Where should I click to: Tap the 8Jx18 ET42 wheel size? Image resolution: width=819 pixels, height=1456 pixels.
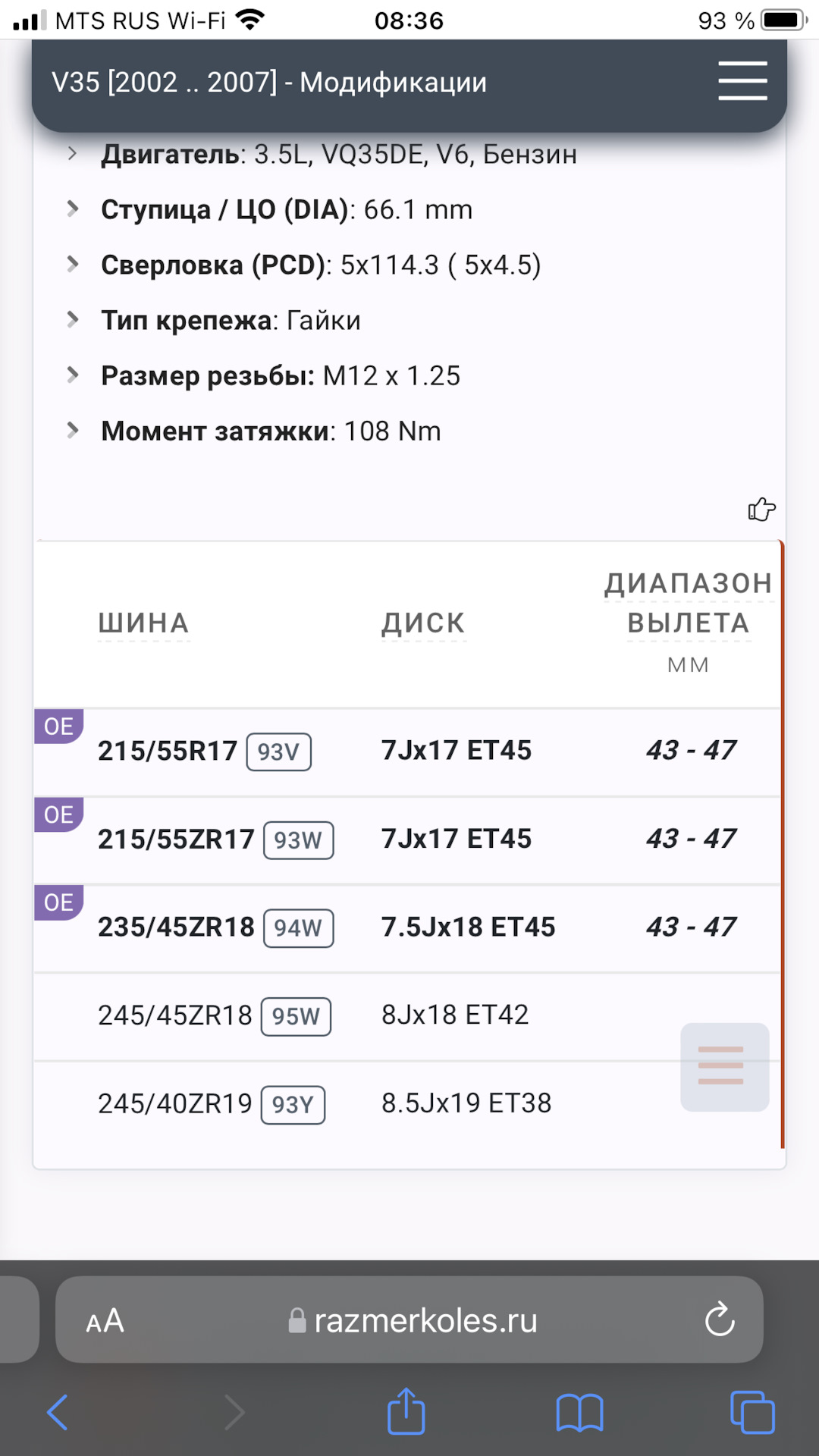(x=455, y=1015)
